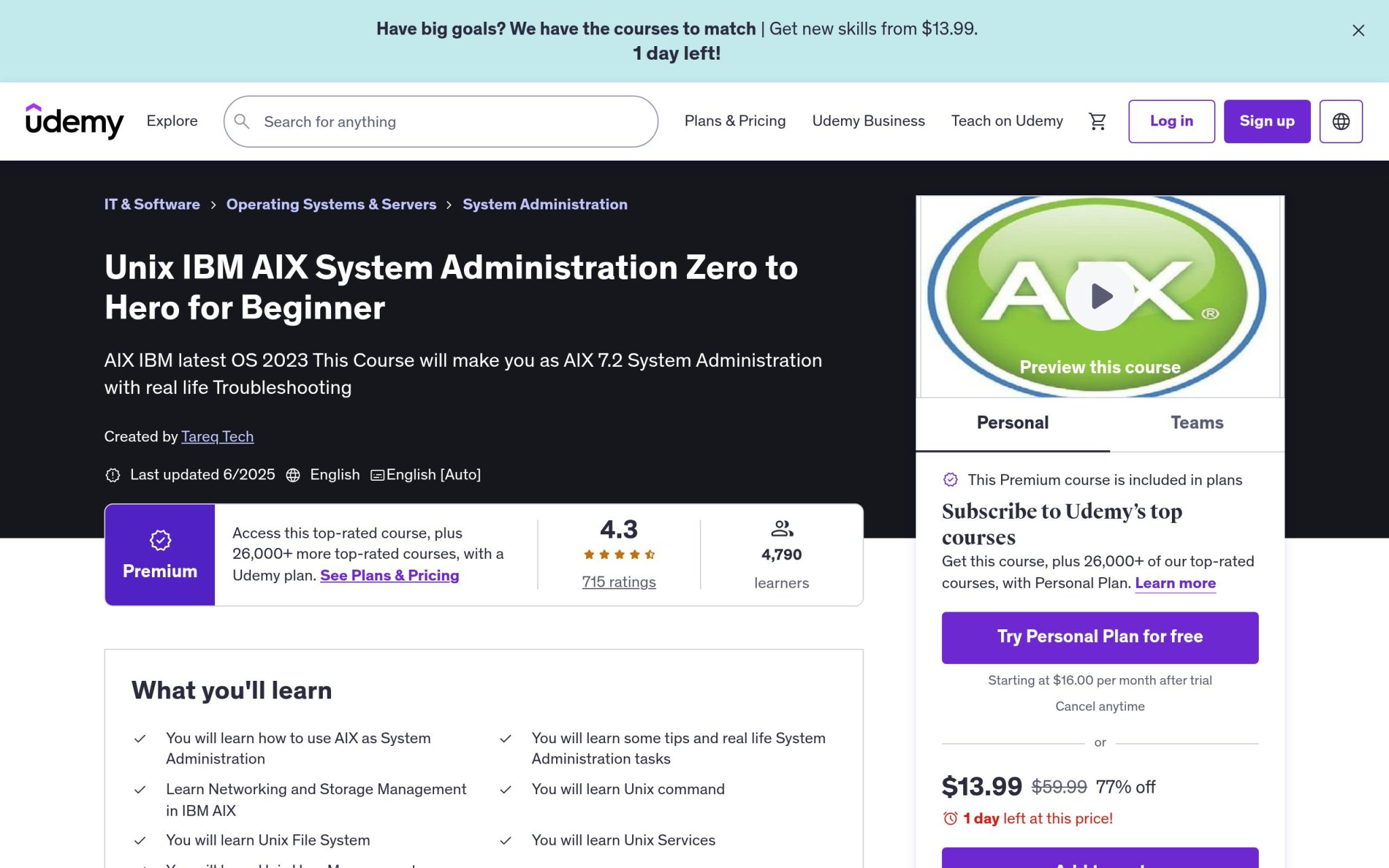Open the See Plans & Pricing link
1389x868 pixels.
[389, 575]
